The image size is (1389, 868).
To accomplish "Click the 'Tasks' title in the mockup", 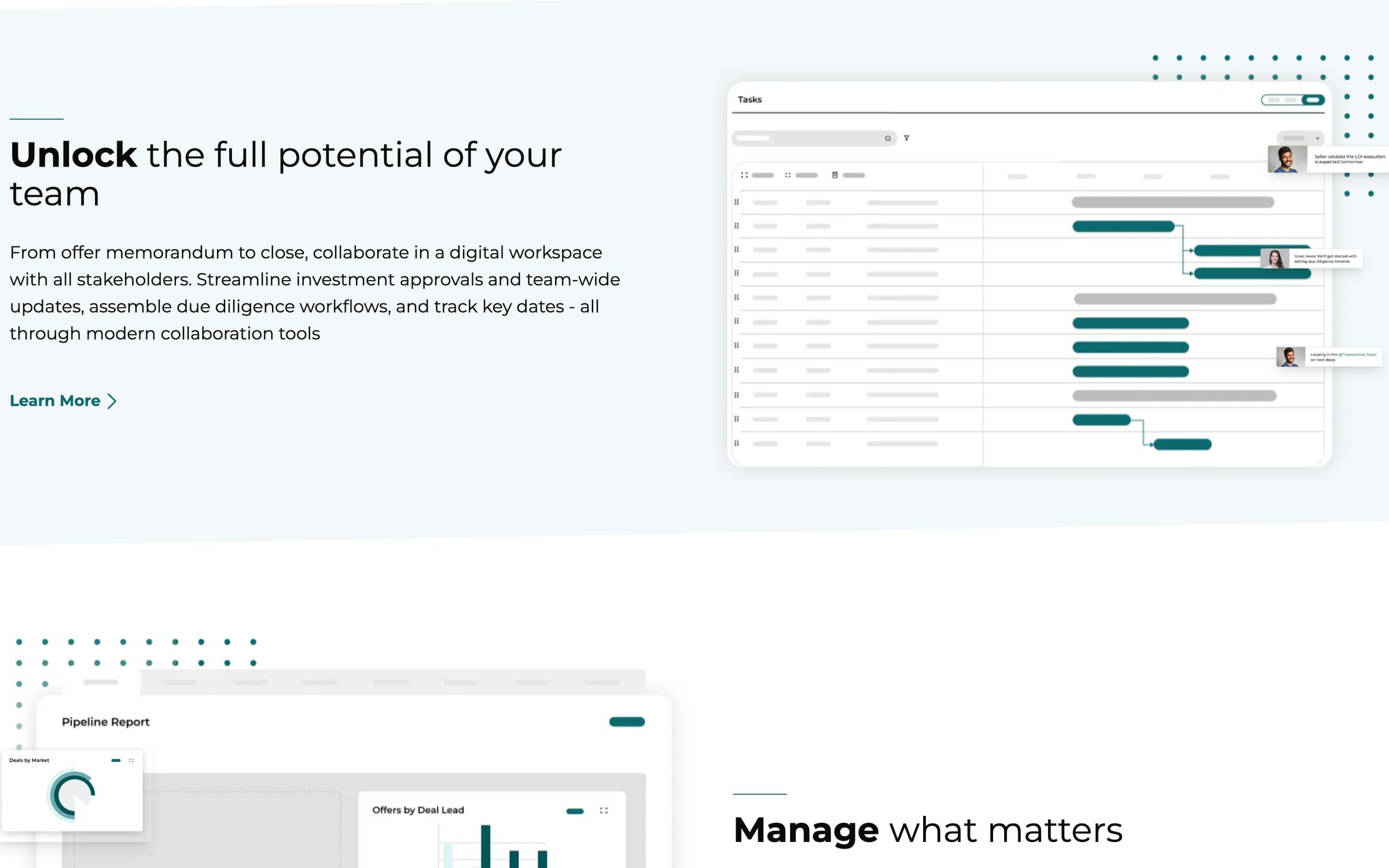I will click(749, 100).
